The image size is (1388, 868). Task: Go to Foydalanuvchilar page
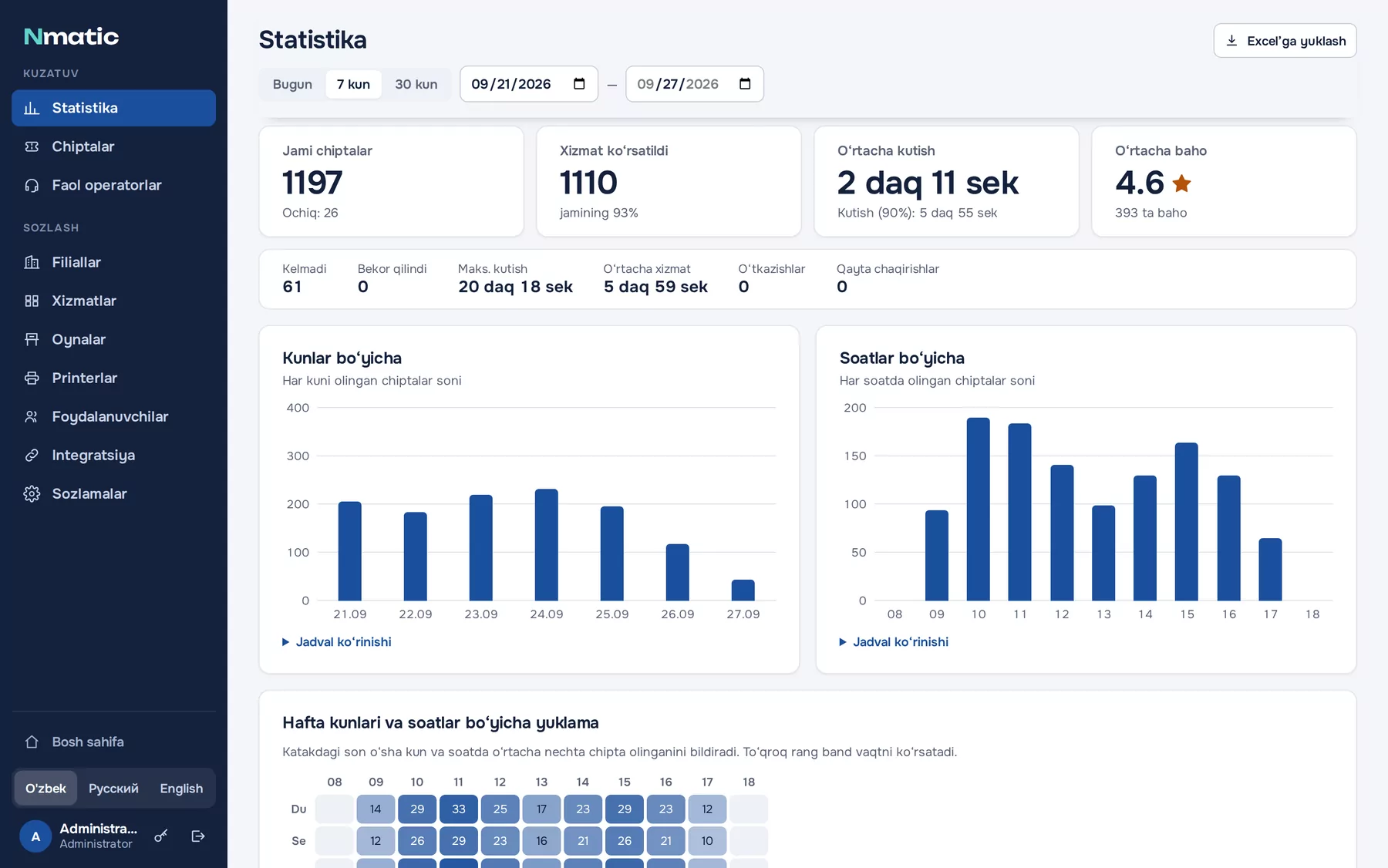(x=113, y=416)
